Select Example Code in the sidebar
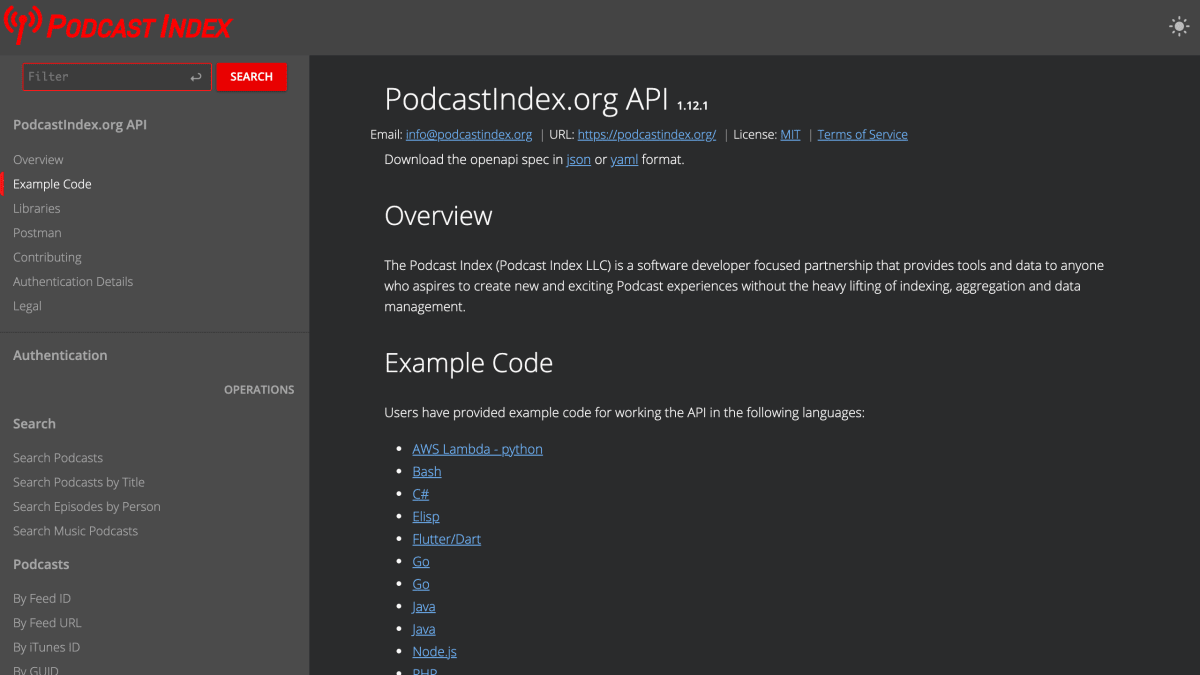The image size is (1200, 675). [x=52, y=184]
